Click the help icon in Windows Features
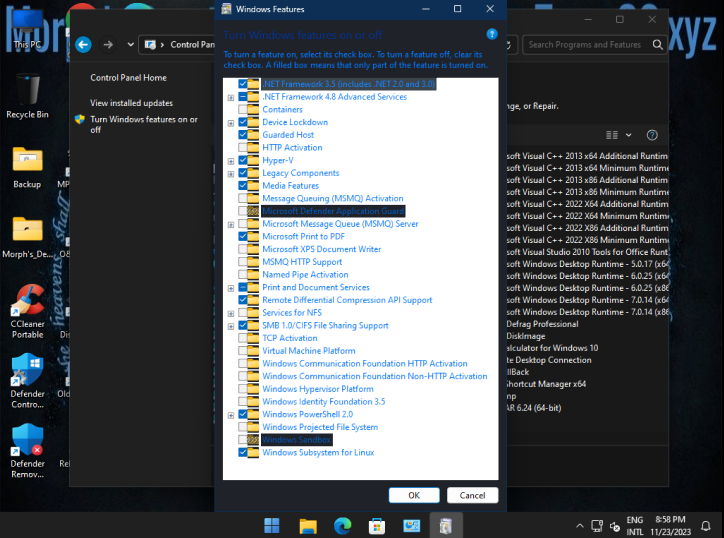This screenshot has height=538, width=724. (x=492, y=34)
